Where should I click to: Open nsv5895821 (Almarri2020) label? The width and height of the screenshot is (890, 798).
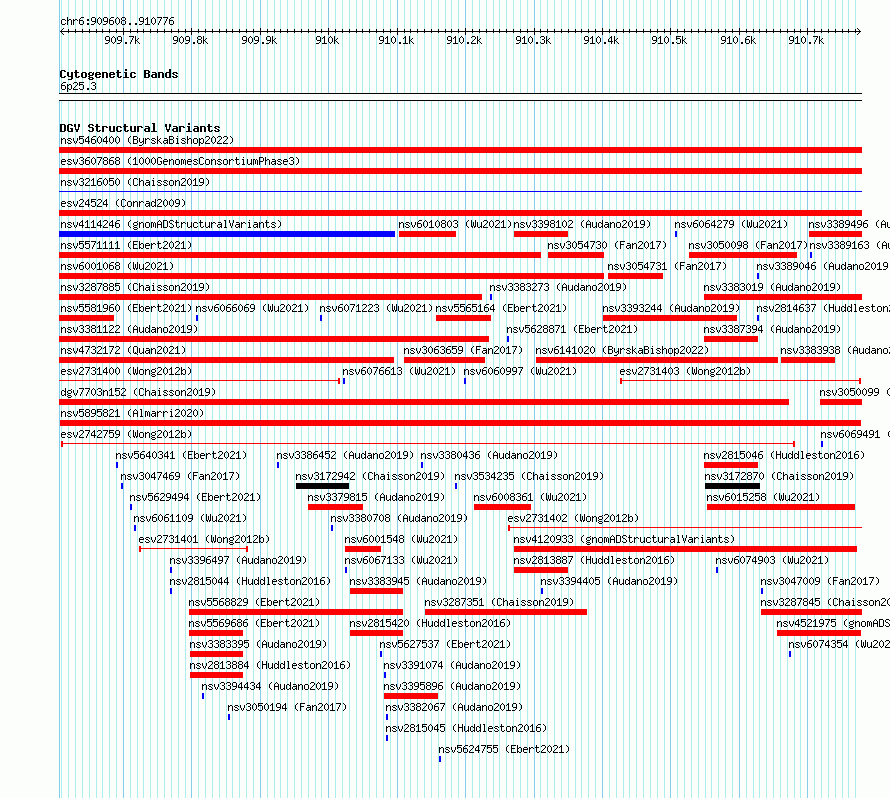tap(132, 413)
